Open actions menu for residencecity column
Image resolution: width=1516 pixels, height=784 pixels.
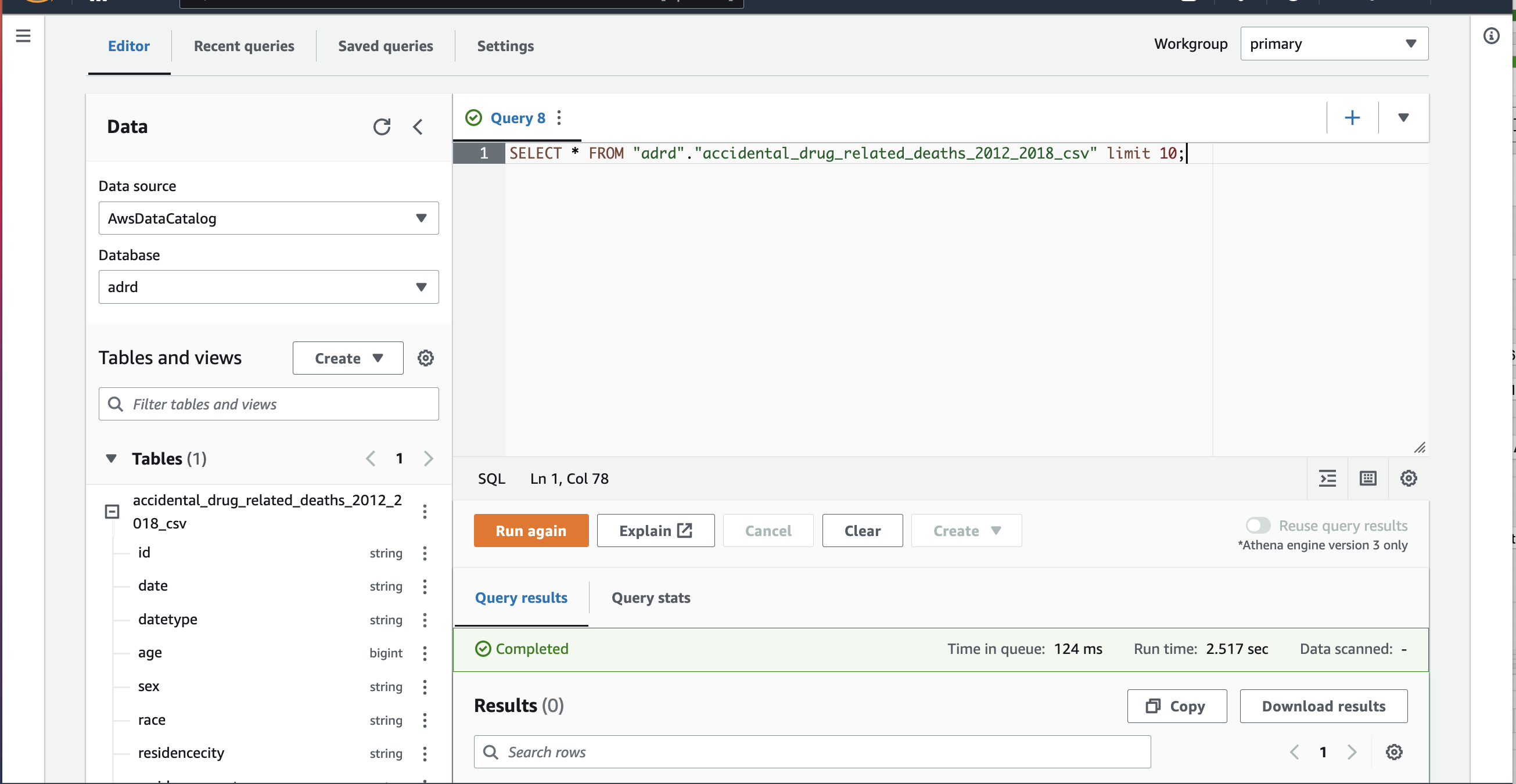(425, 753)
